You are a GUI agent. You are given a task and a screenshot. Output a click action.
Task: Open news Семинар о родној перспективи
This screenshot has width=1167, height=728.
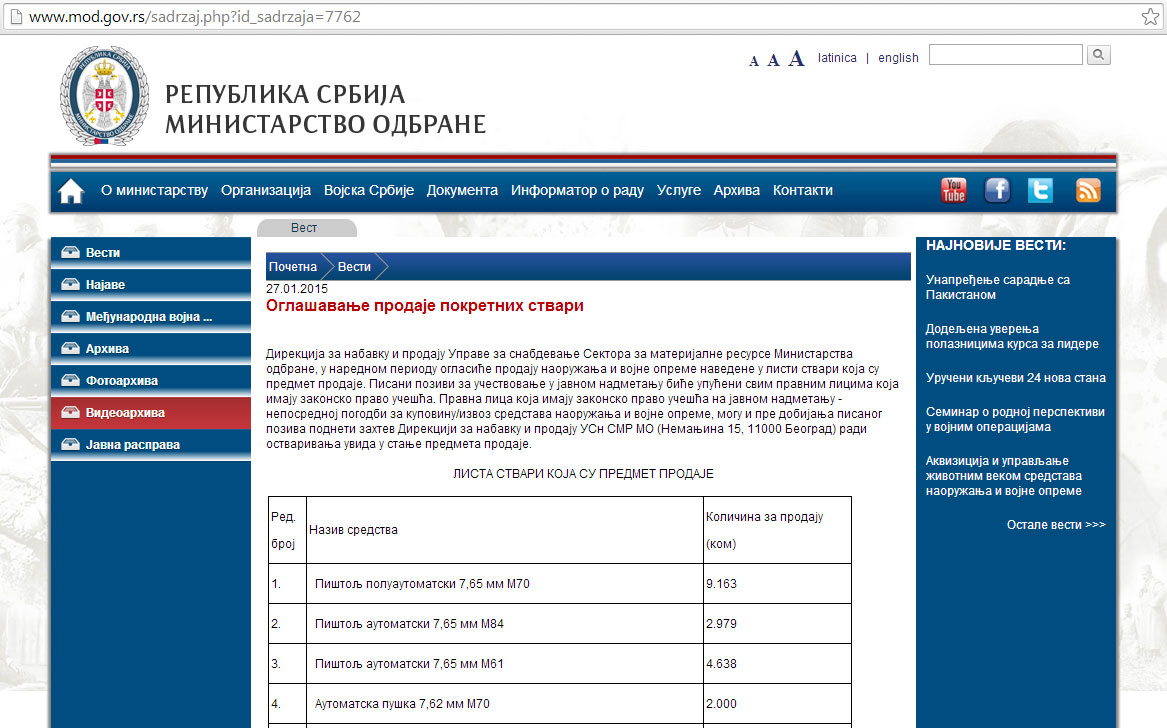(x=1015, y=419)
